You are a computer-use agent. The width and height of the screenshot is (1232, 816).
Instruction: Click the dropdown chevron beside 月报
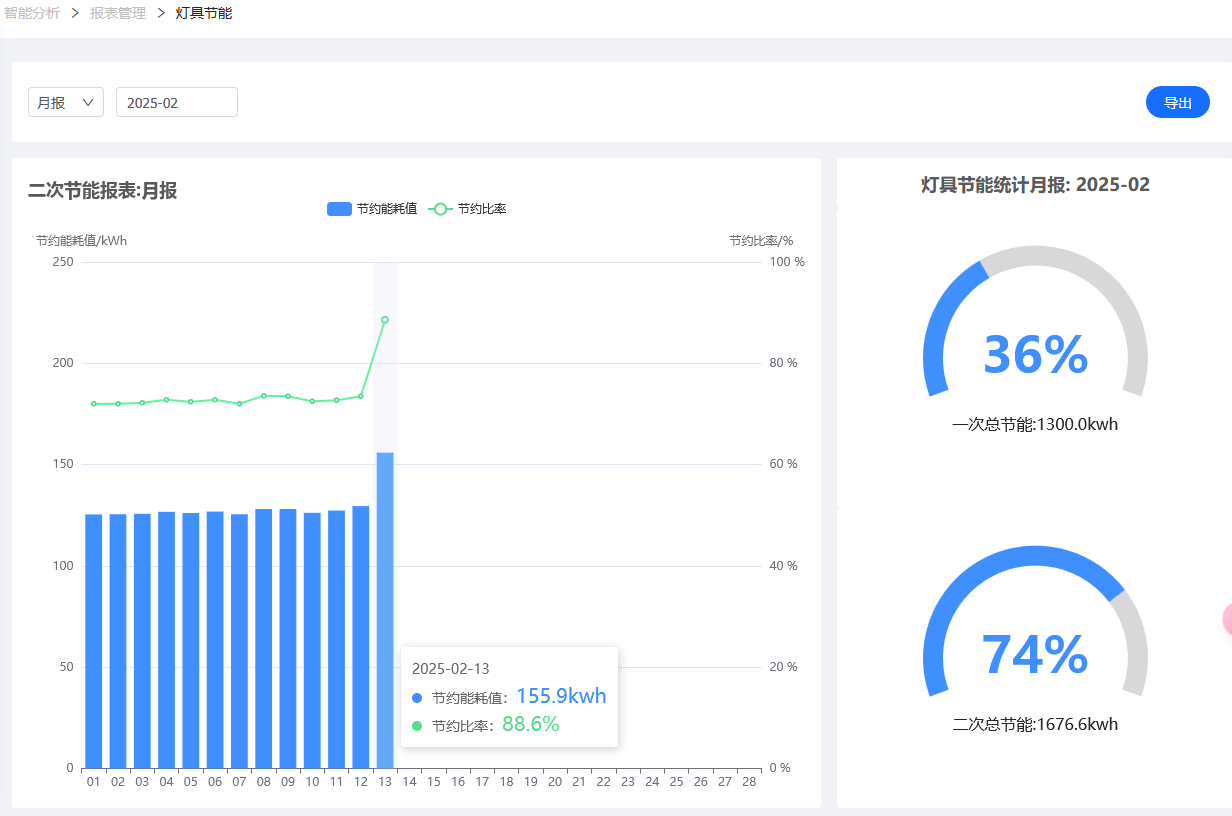88,102
